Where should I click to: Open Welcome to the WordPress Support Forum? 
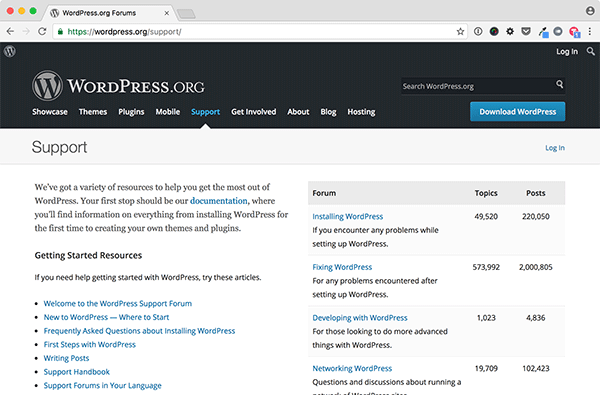tap(118, 304)
